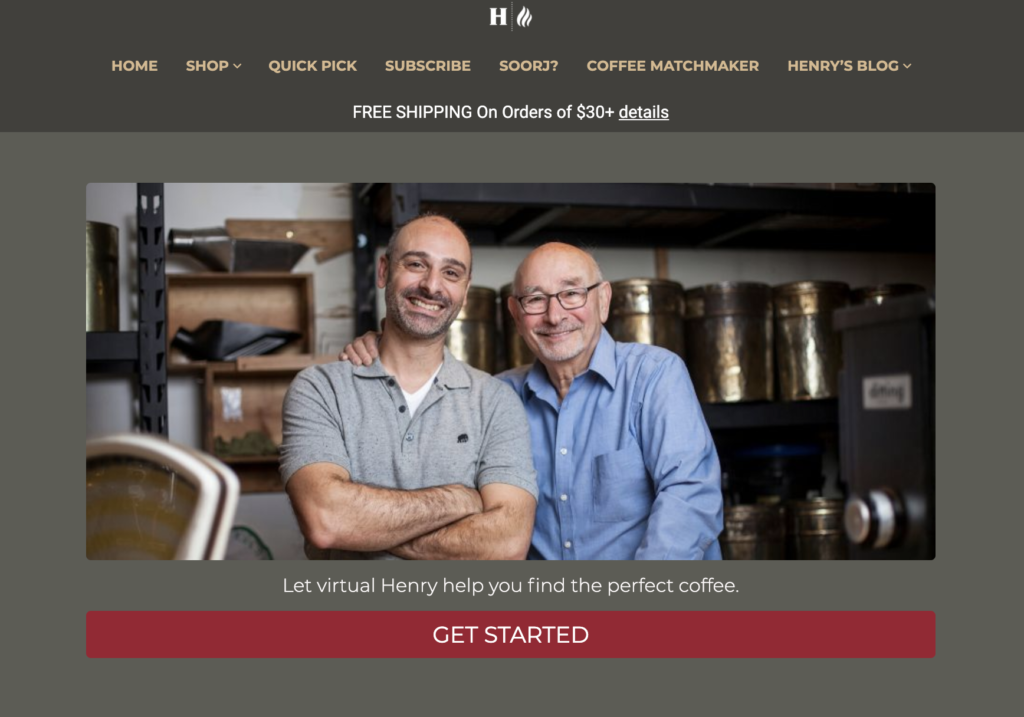
Task: Click the H letter in header logo
Action: tap(498, 16)
